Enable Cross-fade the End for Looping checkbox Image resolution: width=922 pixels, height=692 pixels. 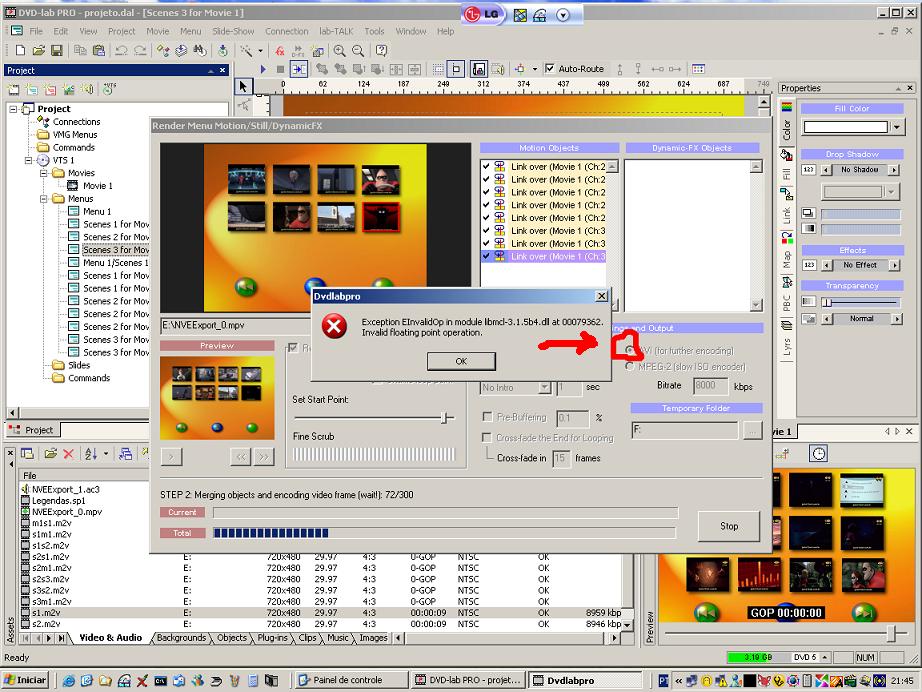point(487,437)
